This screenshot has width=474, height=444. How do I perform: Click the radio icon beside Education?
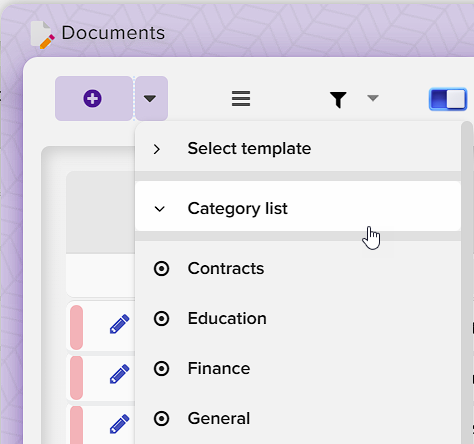coord(161,319)
